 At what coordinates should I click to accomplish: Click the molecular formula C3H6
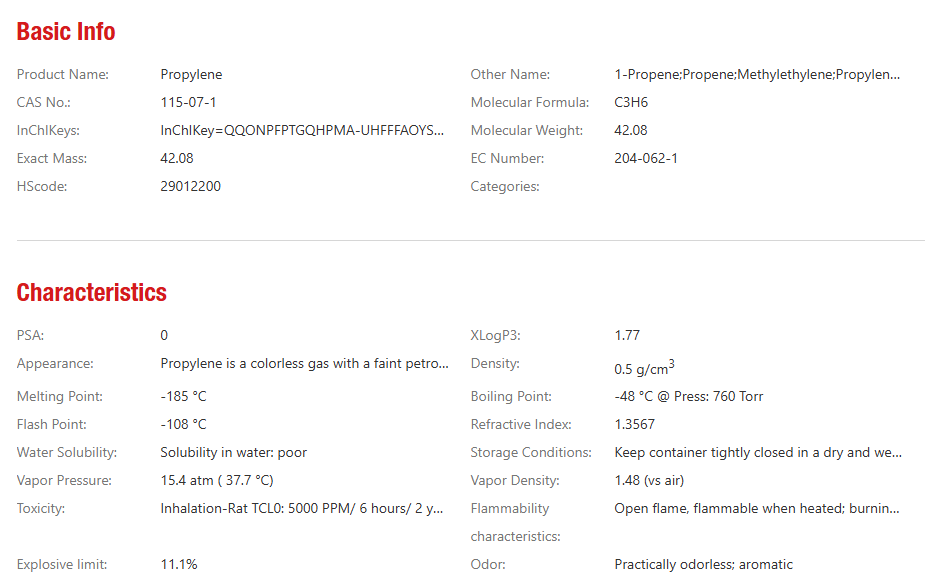[x=631, y=102]
